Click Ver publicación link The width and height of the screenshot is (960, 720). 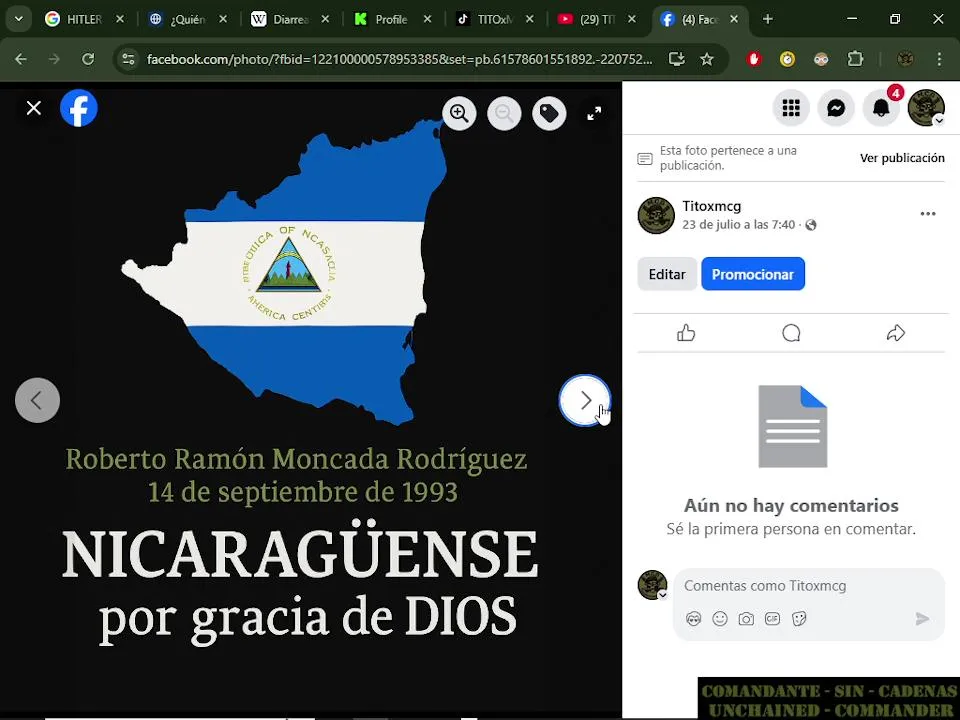click(902, 158)
